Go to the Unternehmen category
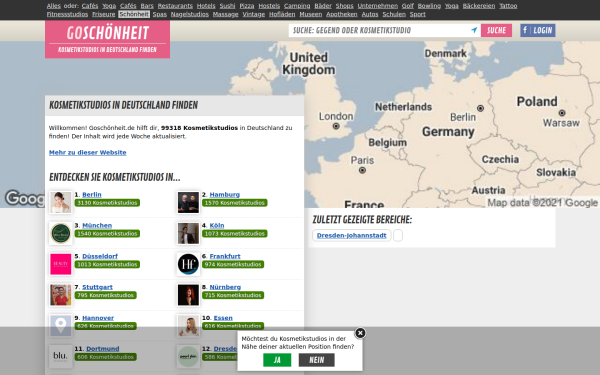Viewport: 600px width, 375px height. [x=378, y=6]
